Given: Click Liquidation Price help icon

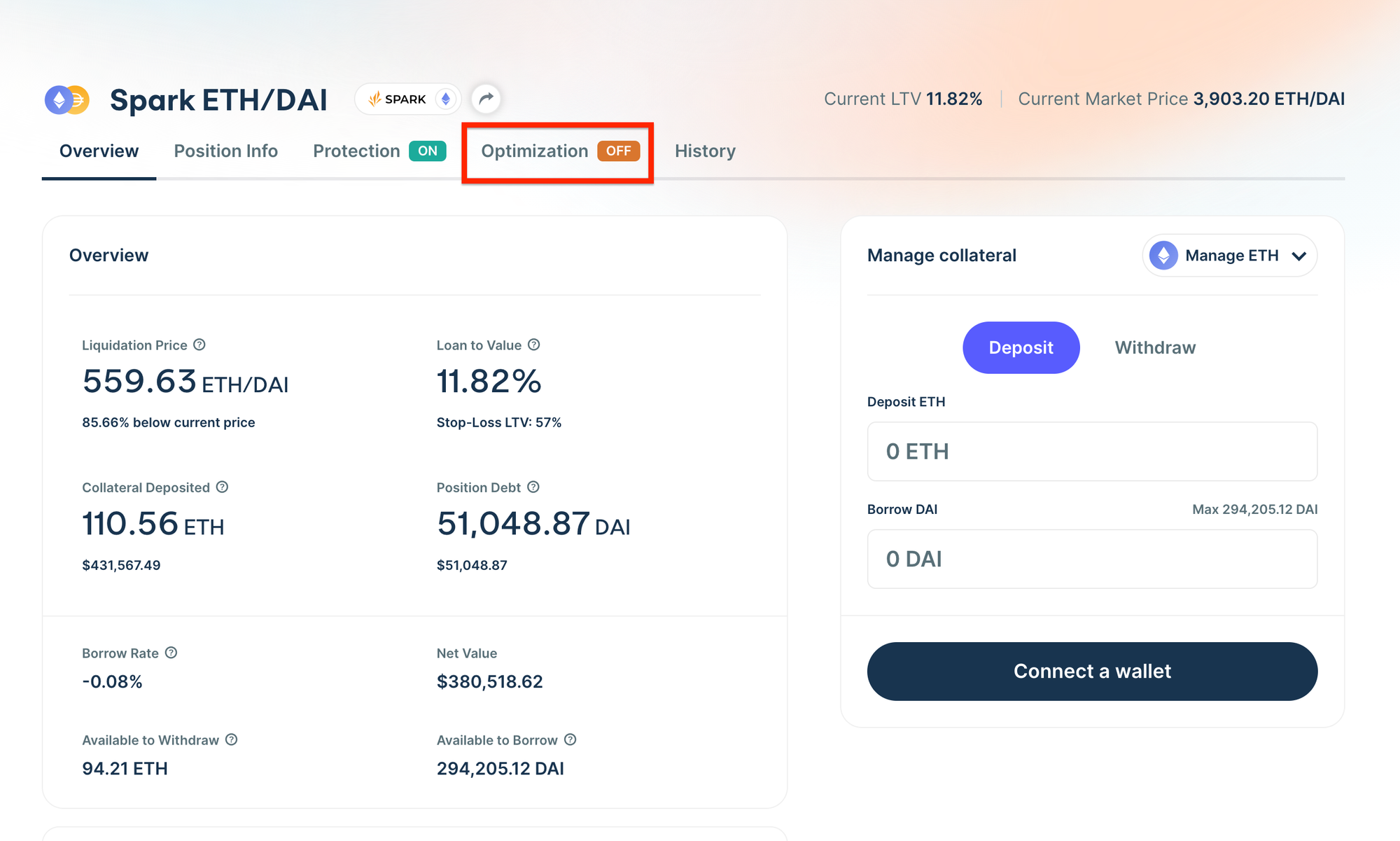Looking at the screenshot, I should tap(199, 345).
